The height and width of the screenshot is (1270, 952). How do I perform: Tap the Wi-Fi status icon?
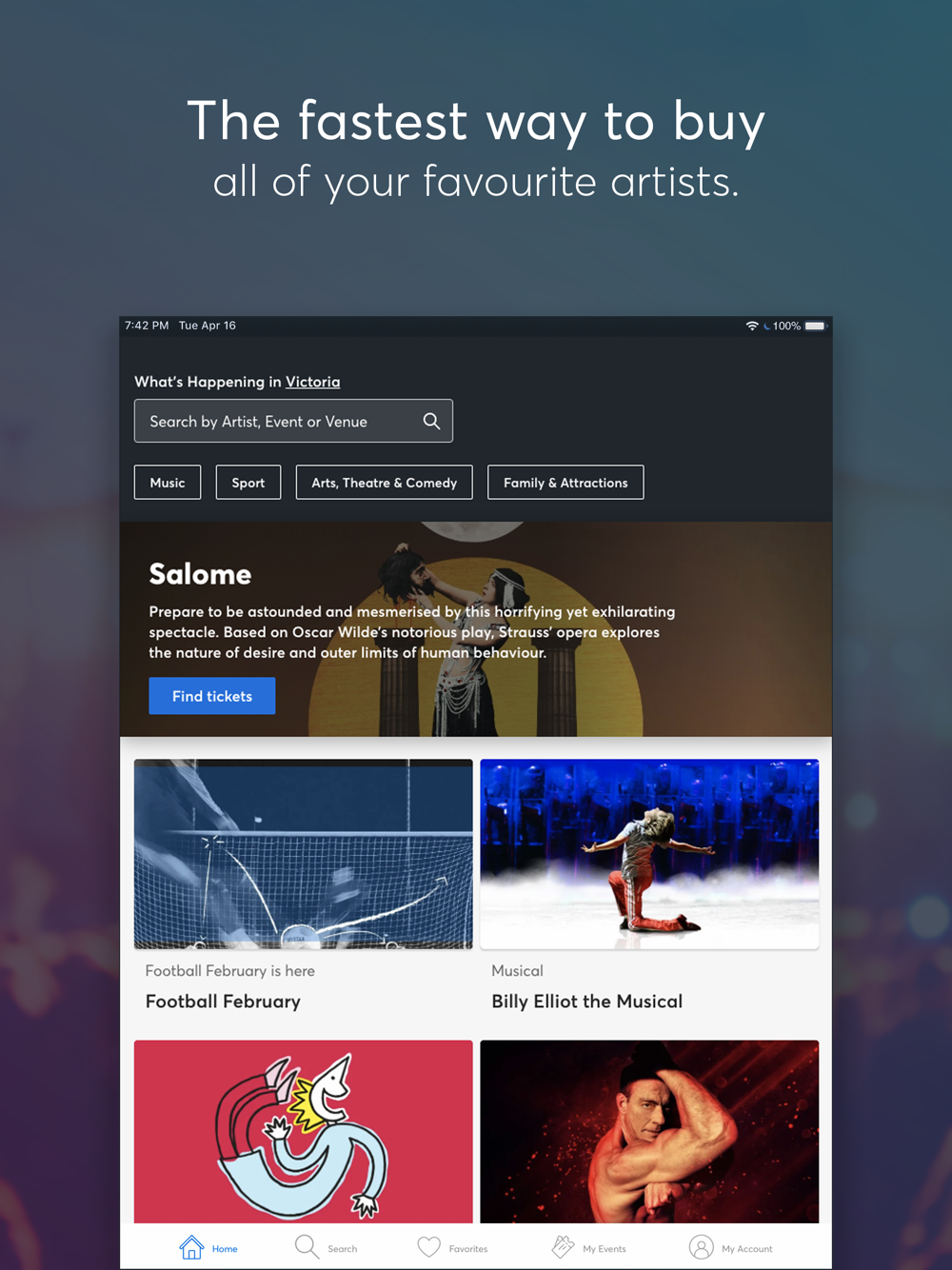(x=752, y=326)
